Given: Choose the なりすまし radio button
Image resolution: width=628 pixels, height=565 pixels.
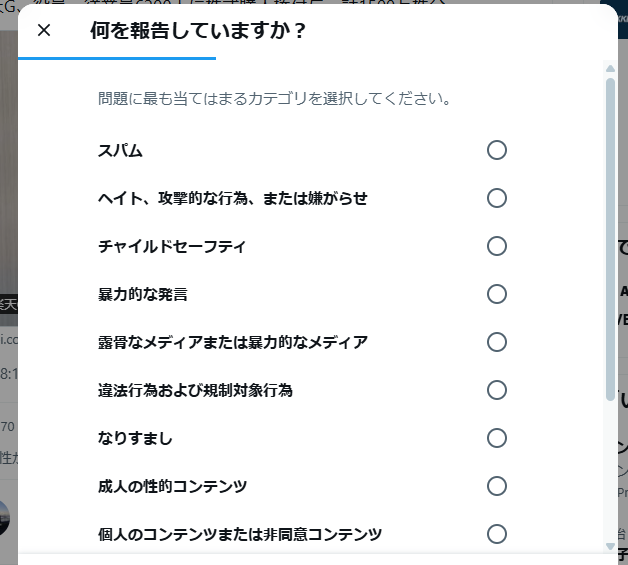Looking at the screenshot, I should click(x=497, y=438).
